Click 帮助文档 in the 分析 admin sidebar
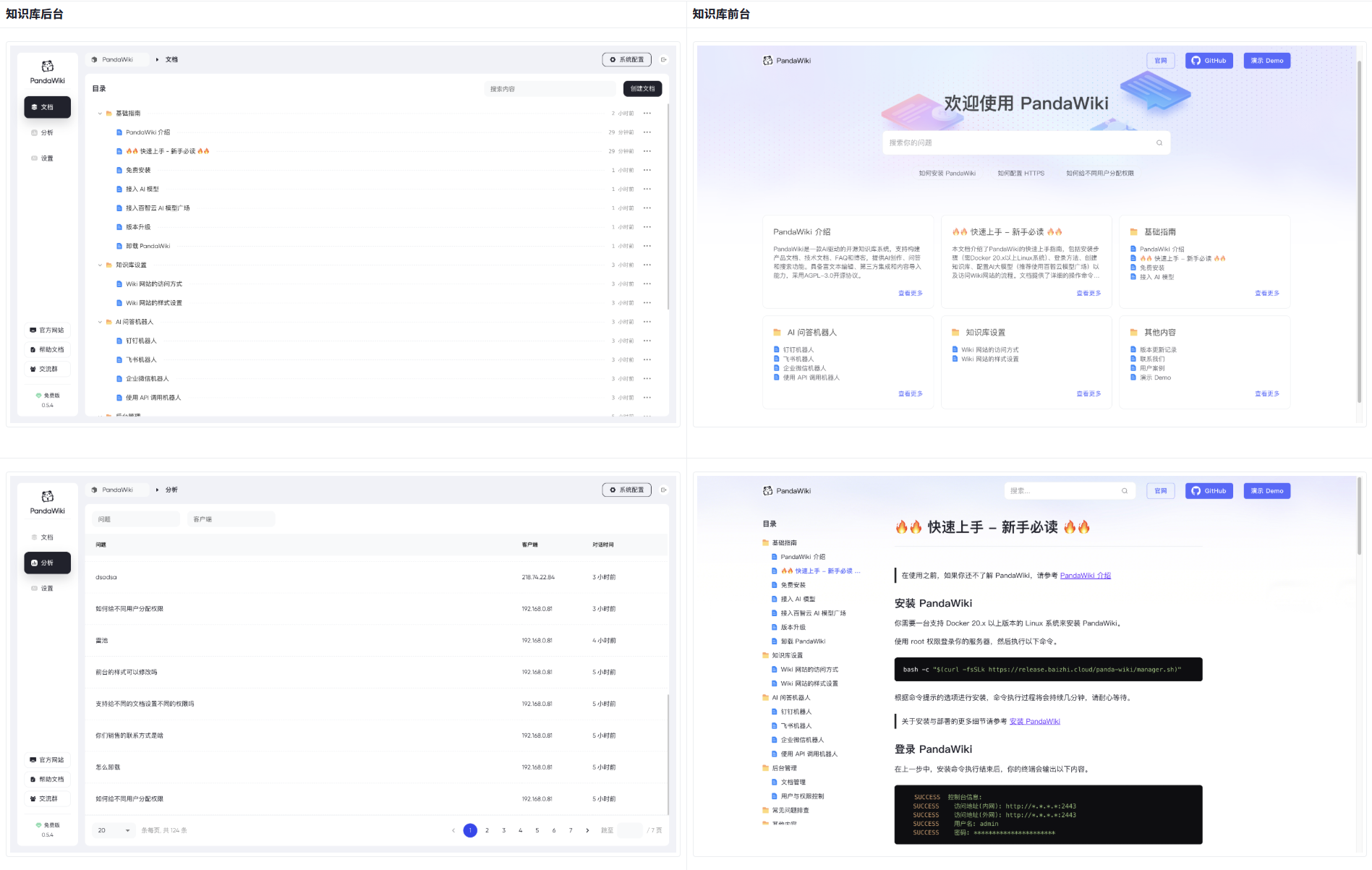 48,779
